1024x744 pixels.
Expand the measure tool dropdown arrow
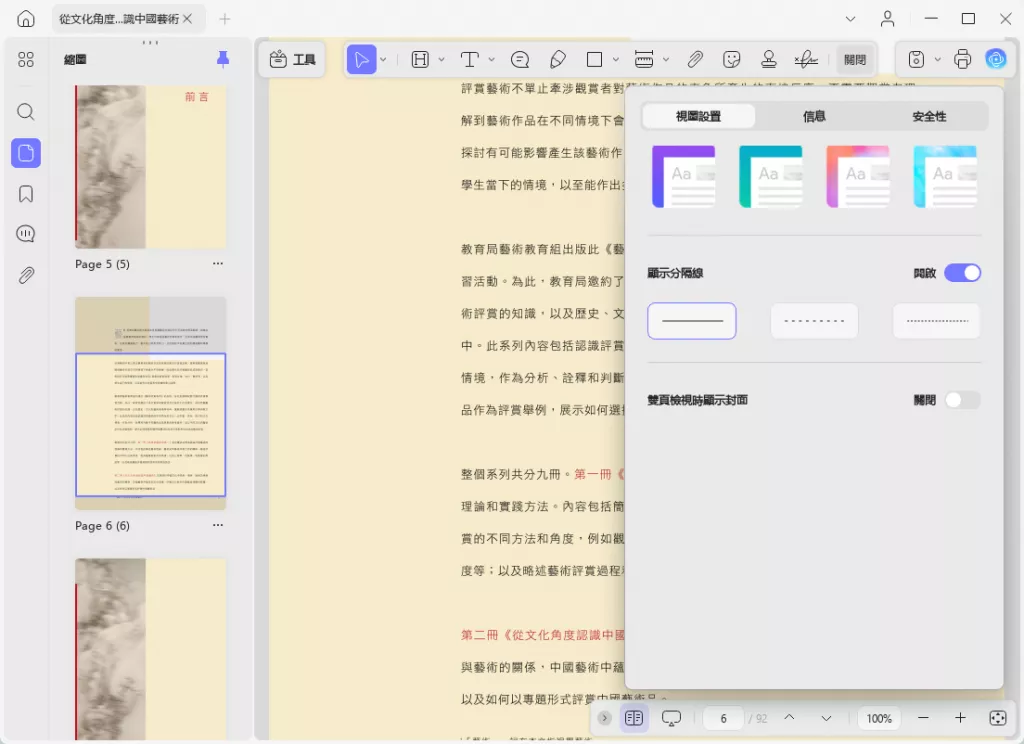pos(666,60)
